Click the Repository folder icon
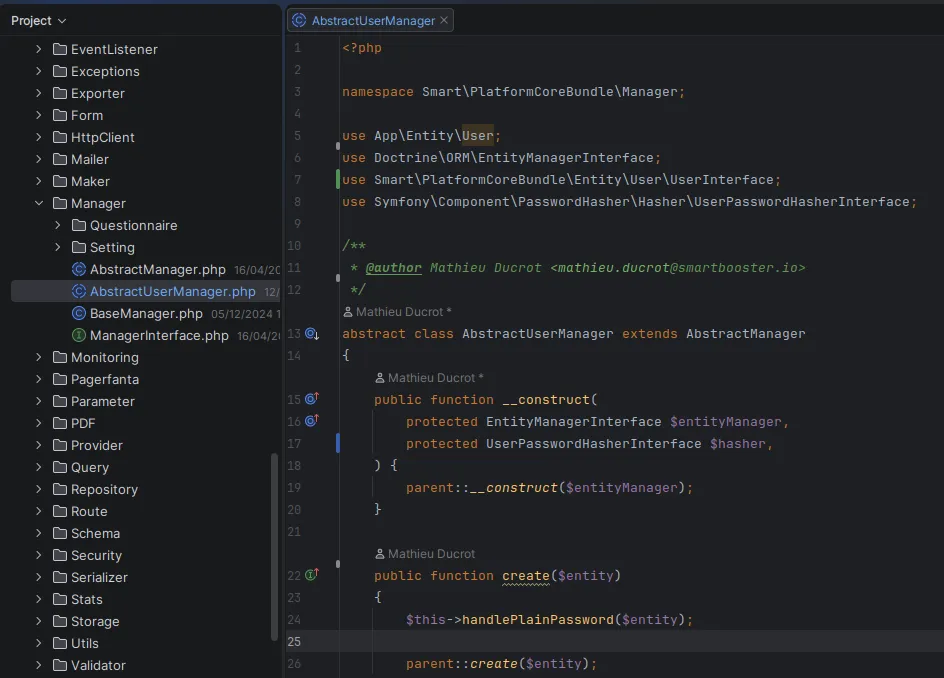This screenshot has height=678, width=944. click(60, 489)
